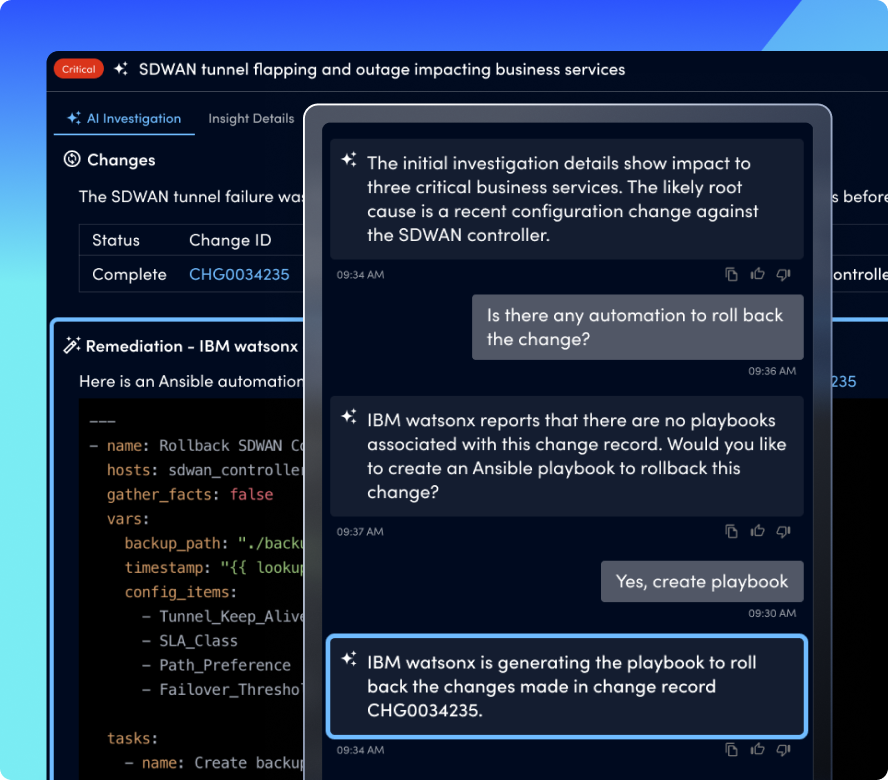Click the Status column header
This screenshot has height=780, width=888.
coord(116,240)
